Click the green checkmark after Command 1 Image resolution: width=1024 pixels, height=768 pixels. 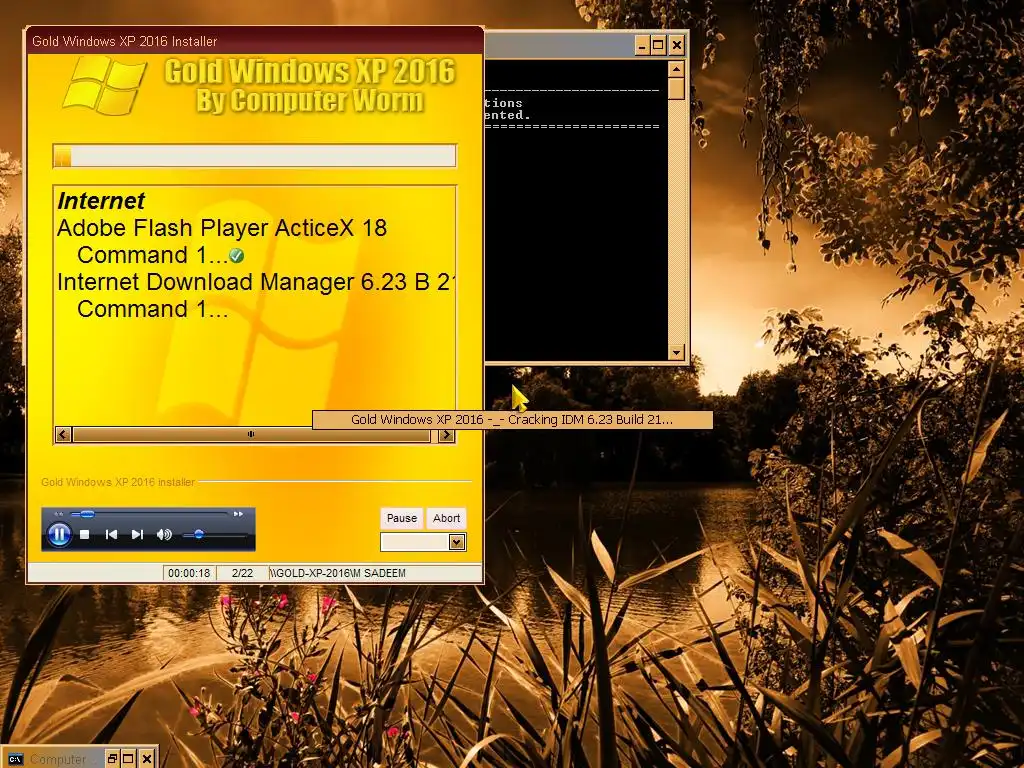pos(236,255)
